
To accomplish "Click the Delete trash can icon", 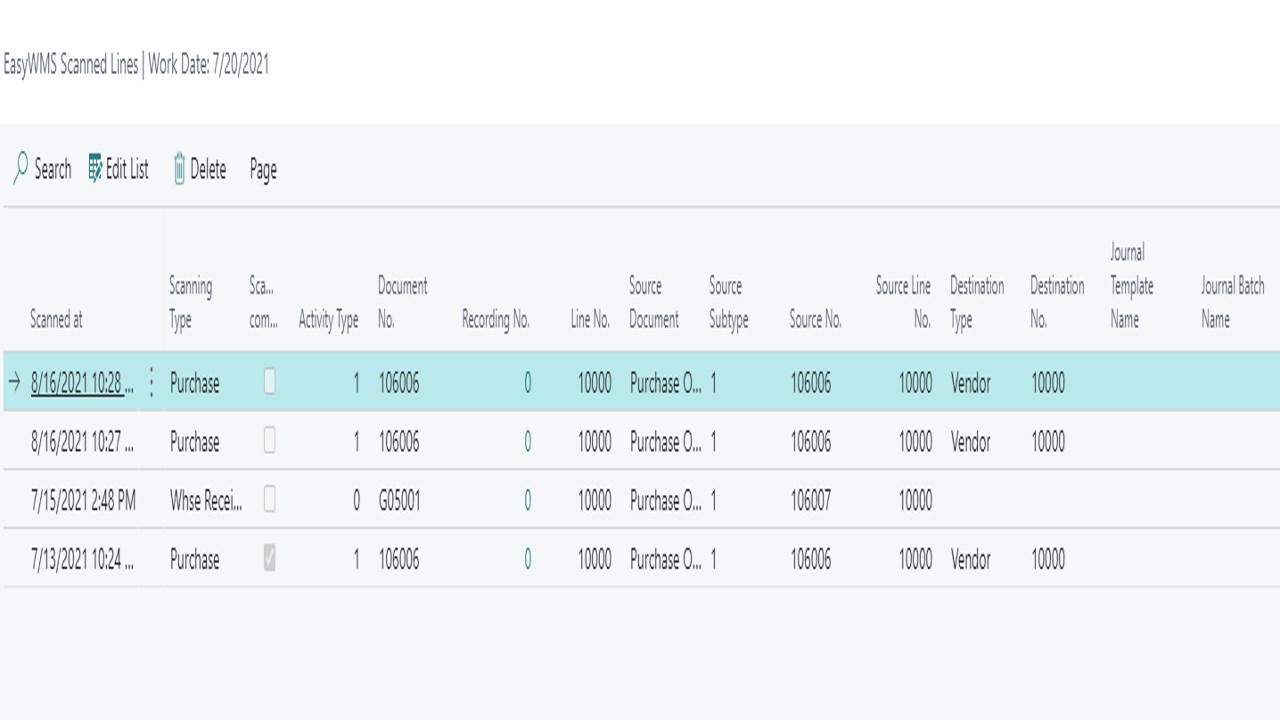I will (x=179, y=169).
